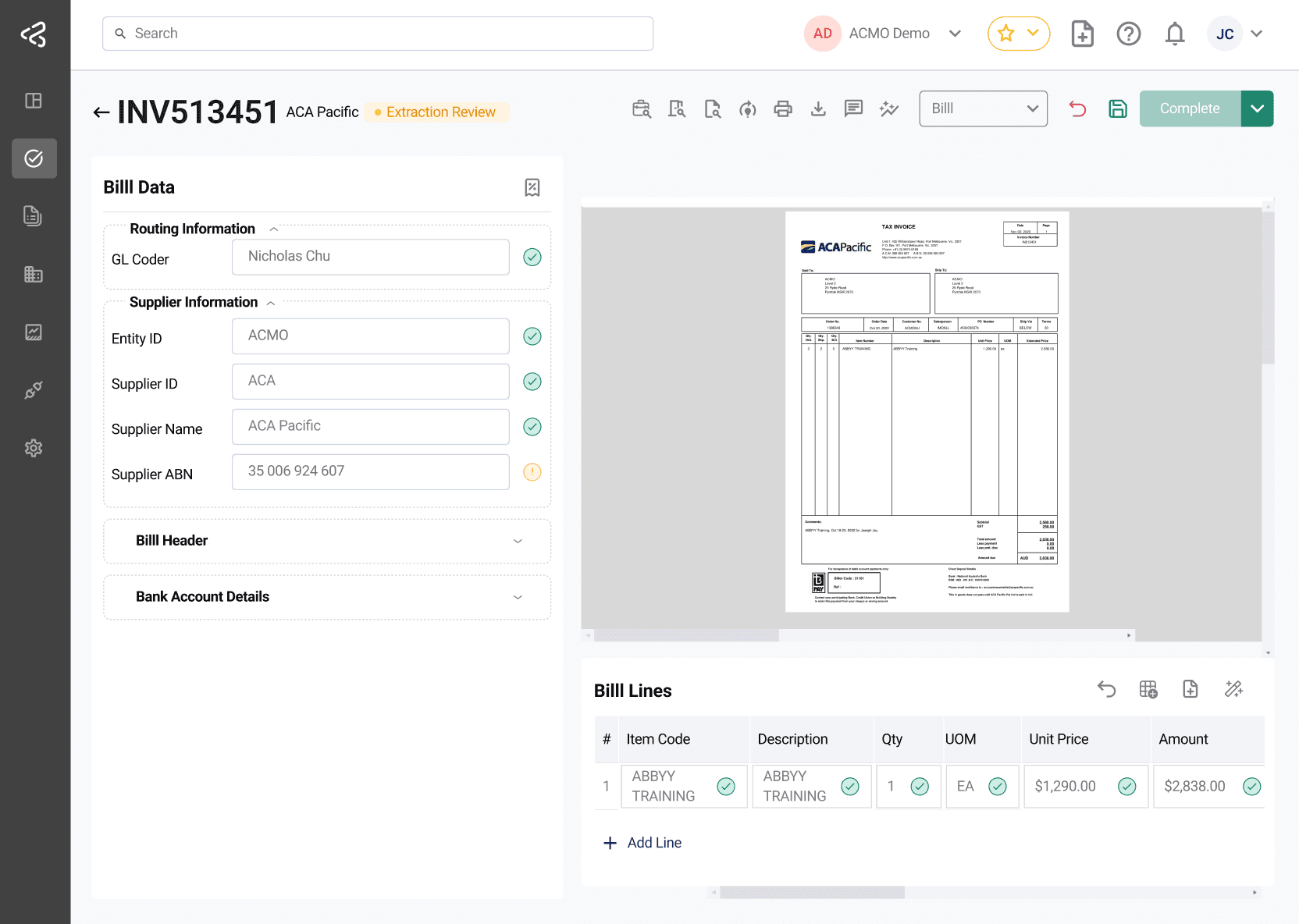The image size is (1299, 924).
Task: Click the Billl Data percent receipt icon
Action: click(x=532, y=187)
